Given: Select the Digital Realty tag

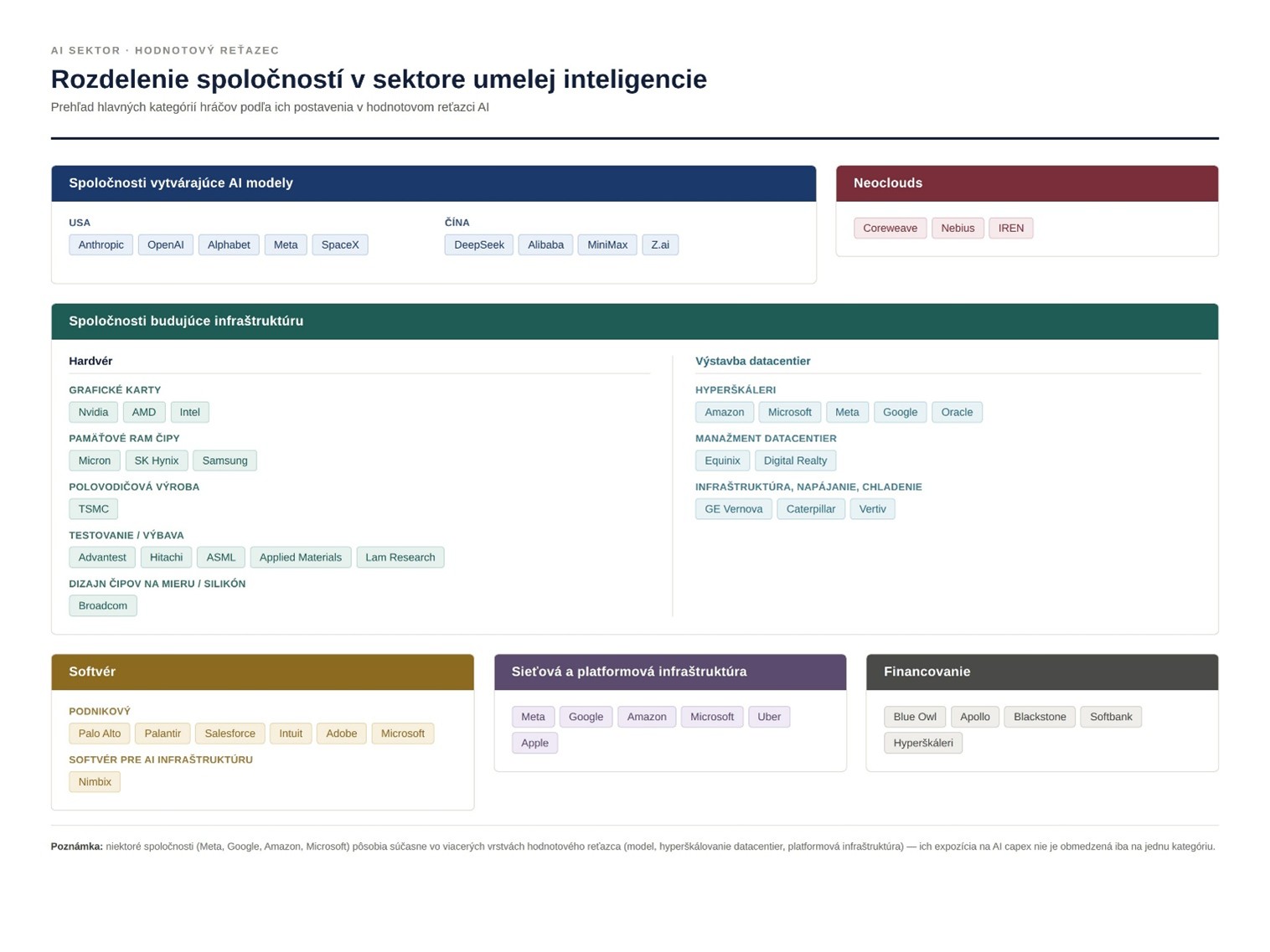Looking at the screenshot, I should click(796, 461).
